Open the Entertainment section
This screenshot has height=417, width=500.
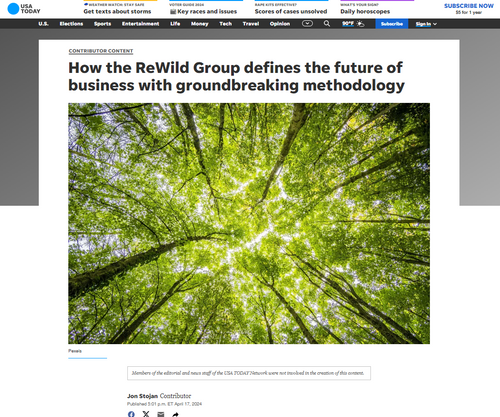coord(140,24)
